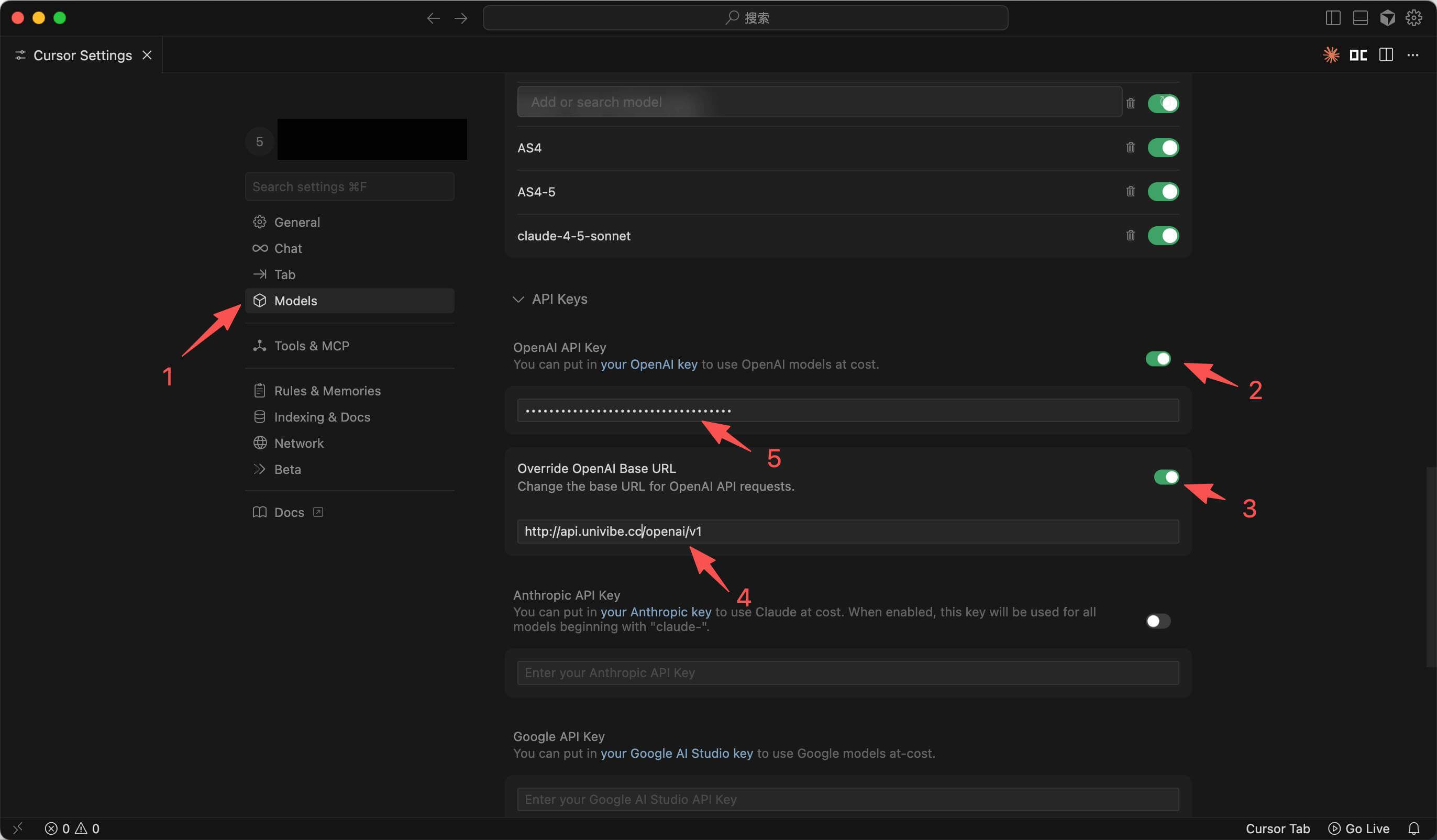Open the Tools & MCP settings page
This screenshot has width=1437, height=840.
tap(312, 346)
